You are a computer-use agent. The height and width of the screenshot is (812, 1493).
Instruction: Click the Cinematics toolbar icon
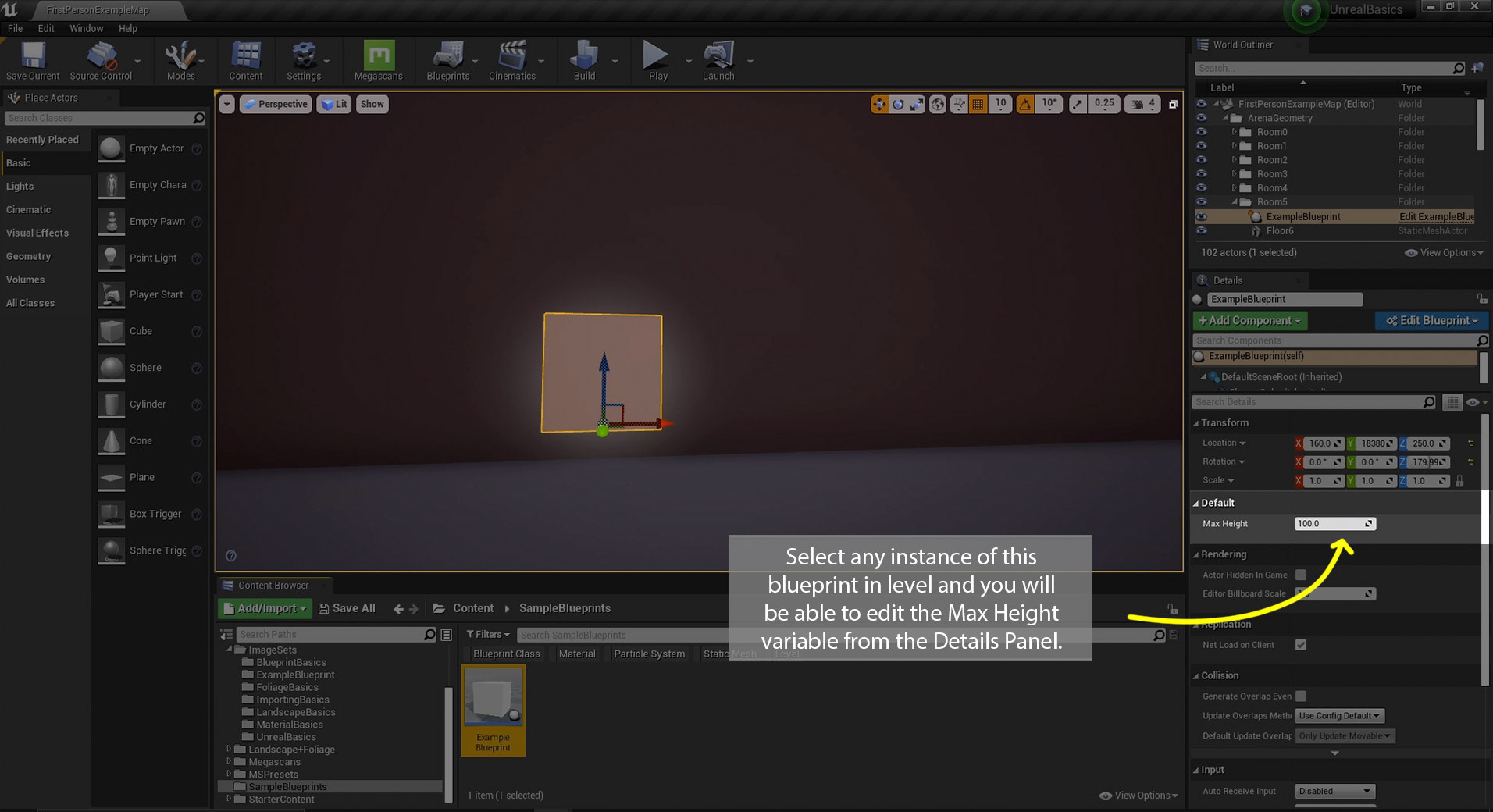512,60
